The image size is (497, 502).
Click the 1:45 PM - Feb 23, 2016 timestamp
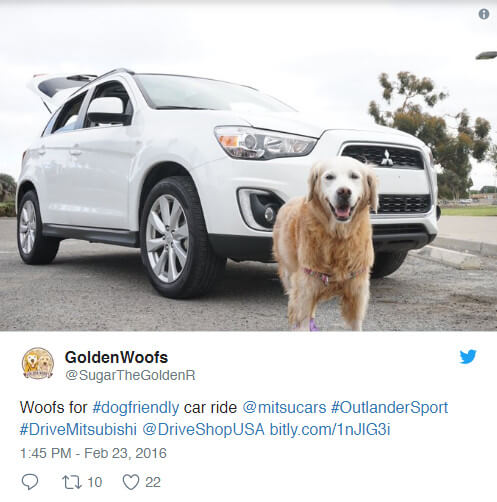click(93, 453)
